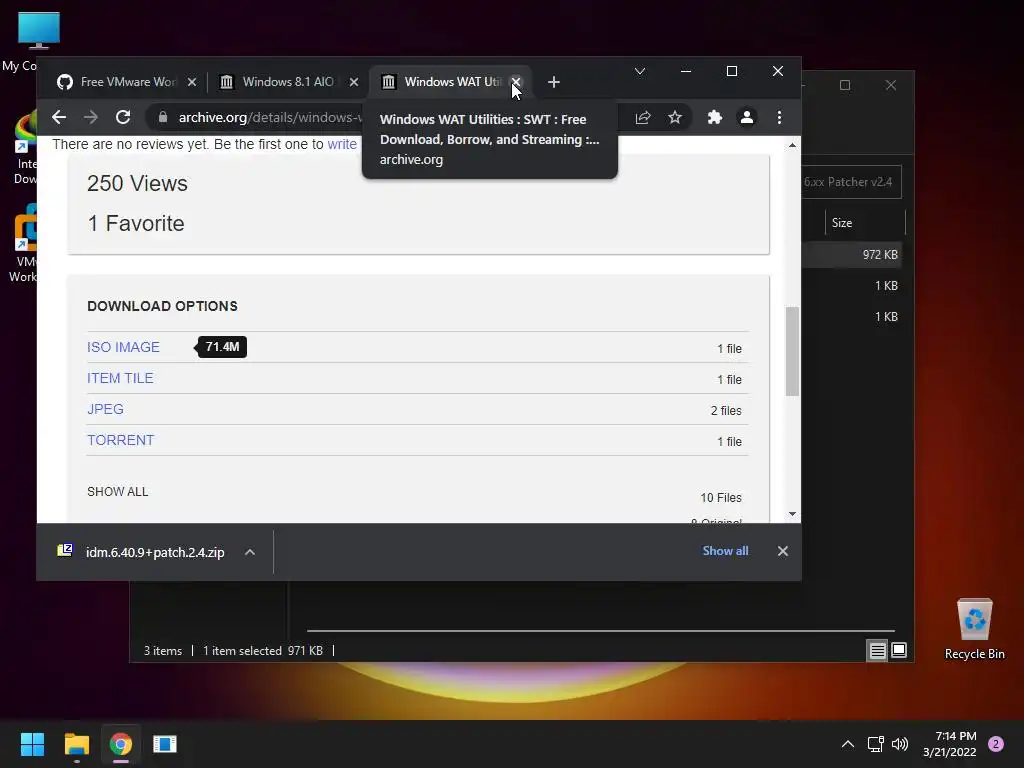
Task: Open a new tab
Action: [x=554, y=82]
